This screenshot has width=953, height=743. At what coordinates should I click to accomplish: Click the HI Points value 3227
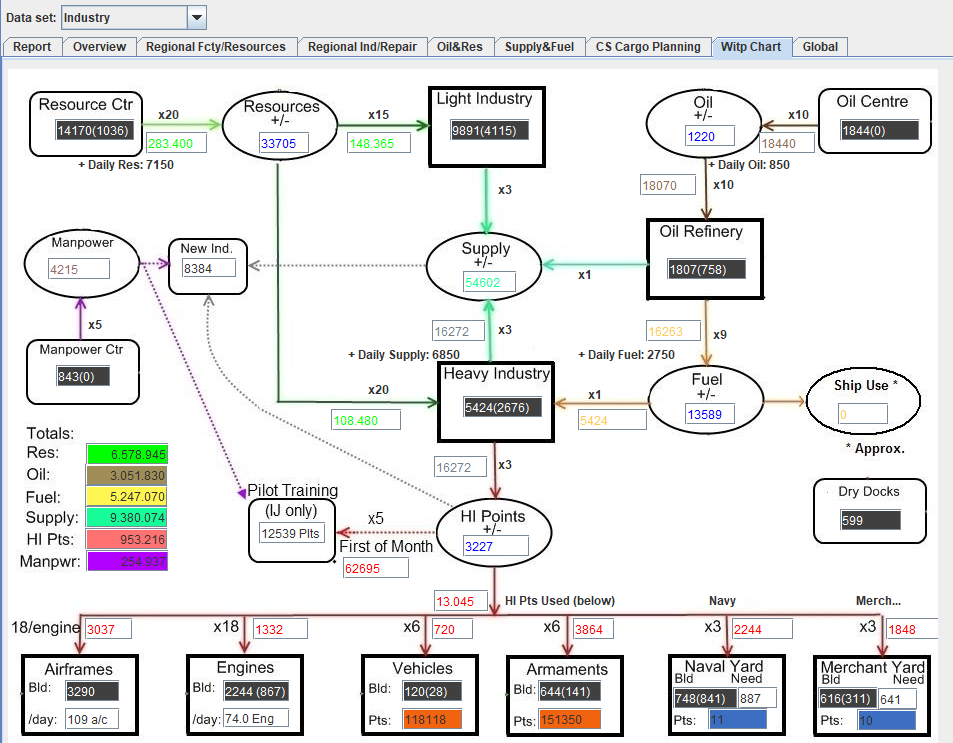tap(495, 546)
